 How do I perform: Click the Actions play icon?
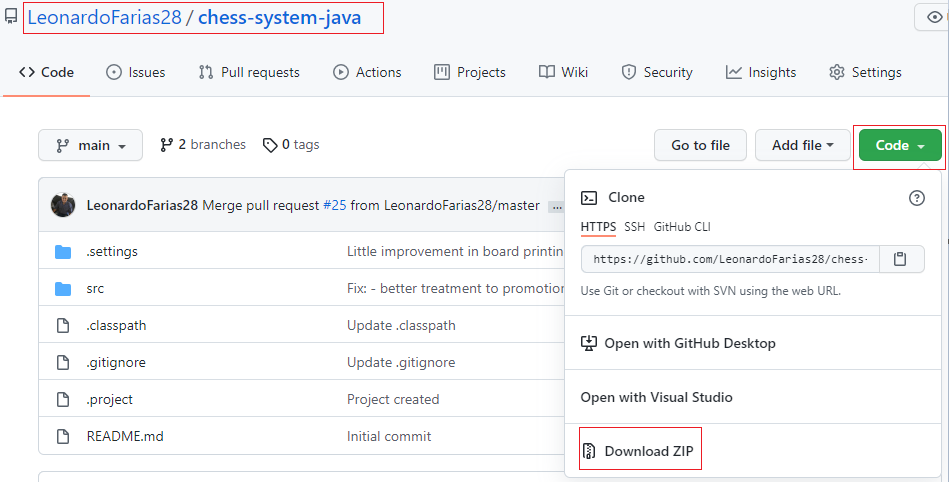341,72
